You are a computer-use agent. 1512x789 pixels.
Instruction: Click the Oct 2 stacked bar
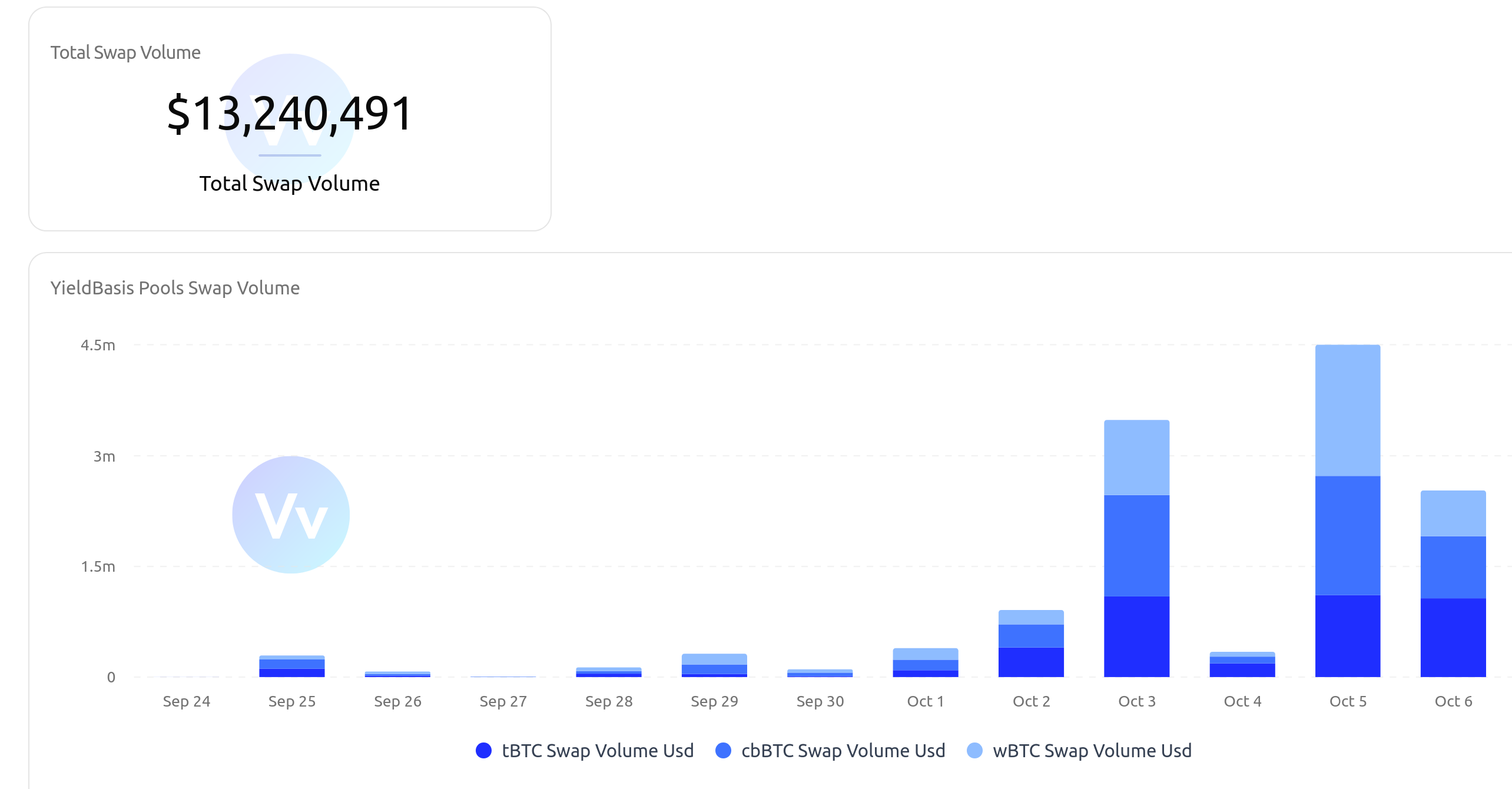point(1031,643)
